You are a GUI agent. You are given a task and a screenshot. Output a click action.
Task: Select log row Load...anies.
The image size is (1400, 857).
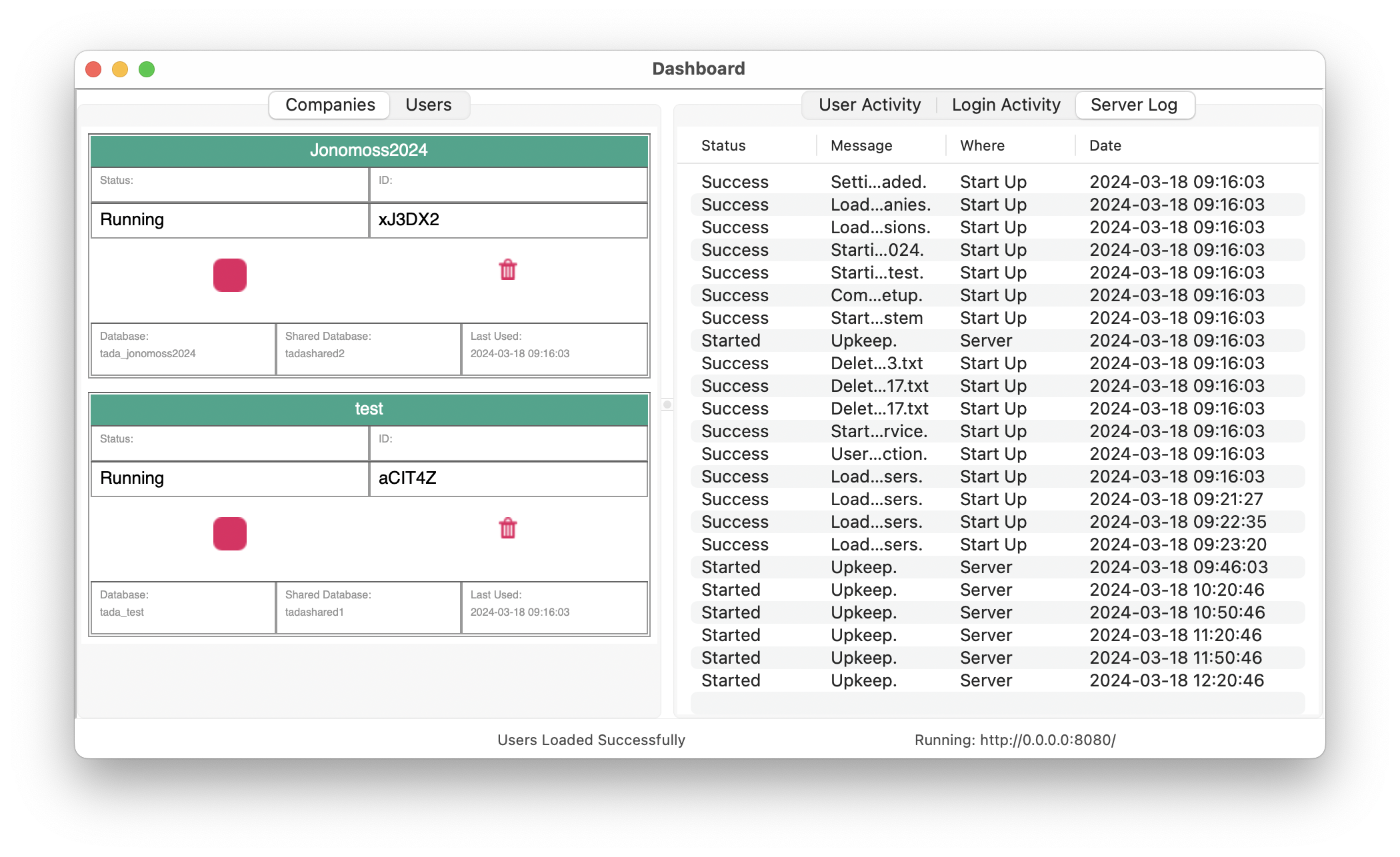coord(997,205)
